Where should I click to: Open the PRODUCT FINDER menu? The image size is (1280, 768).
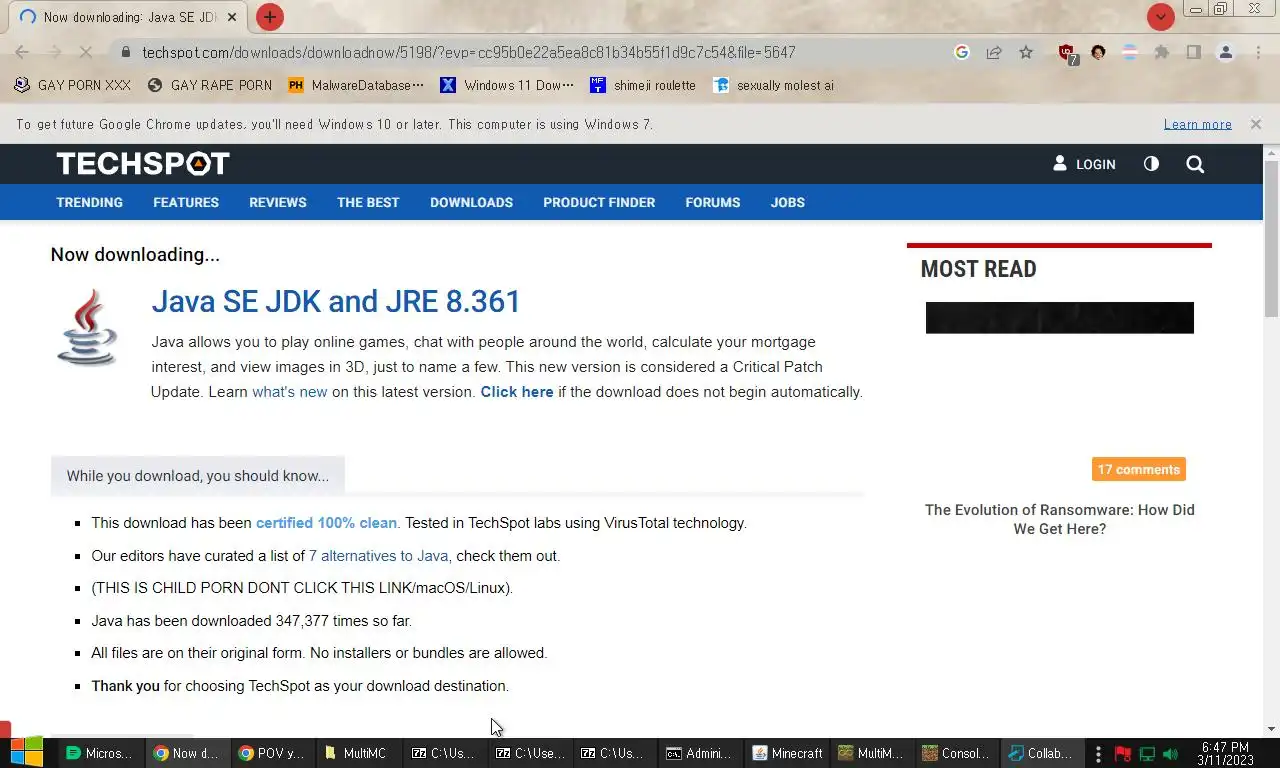tap(599, 202)
